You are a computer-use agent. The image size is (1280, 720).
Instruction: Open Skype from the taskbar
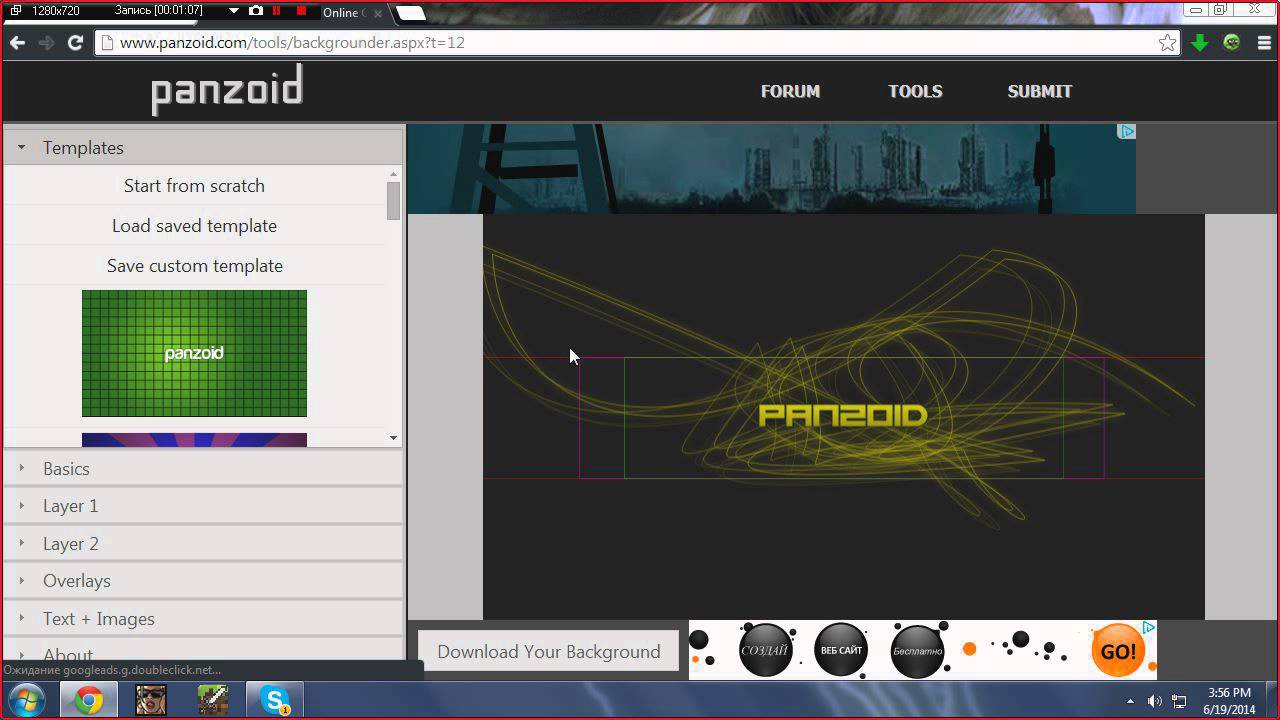[x=275, y=700]
